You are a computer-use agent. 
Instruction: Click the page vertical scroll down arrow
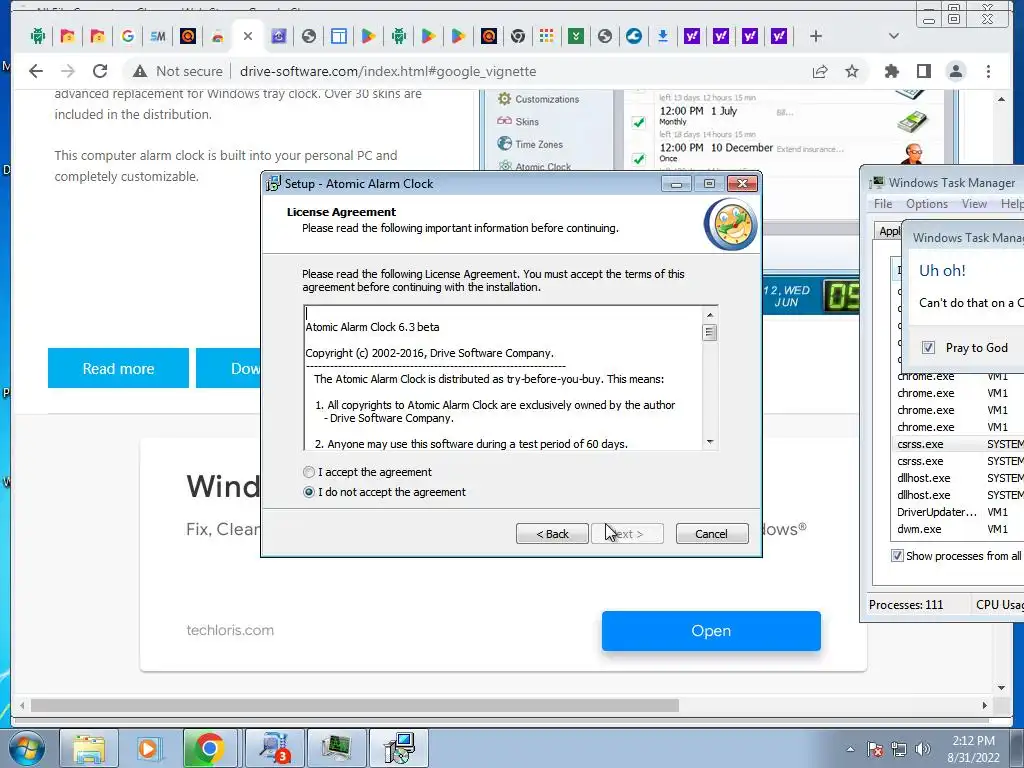pos(1002,687)
